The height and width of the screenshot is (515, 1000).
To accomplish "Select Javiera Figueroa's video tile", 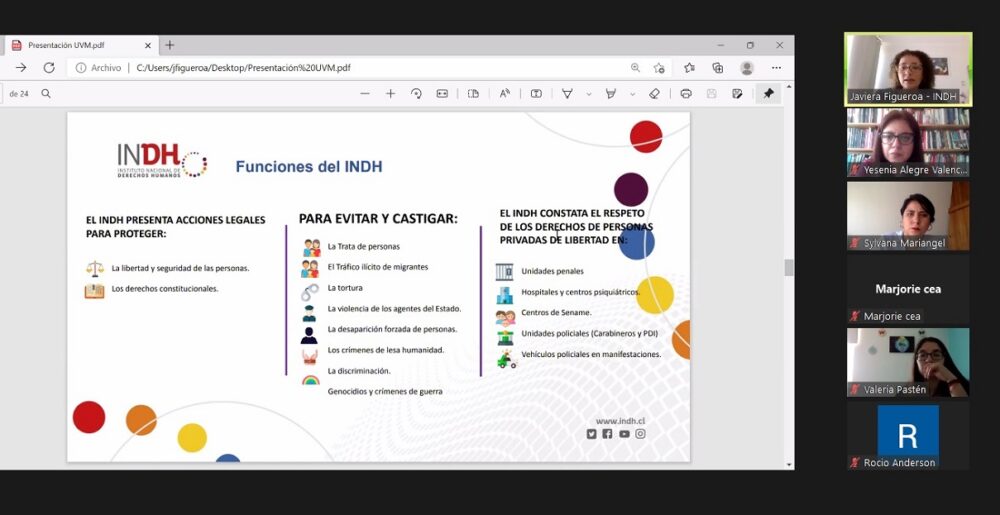I will click(x=908, y=69).
